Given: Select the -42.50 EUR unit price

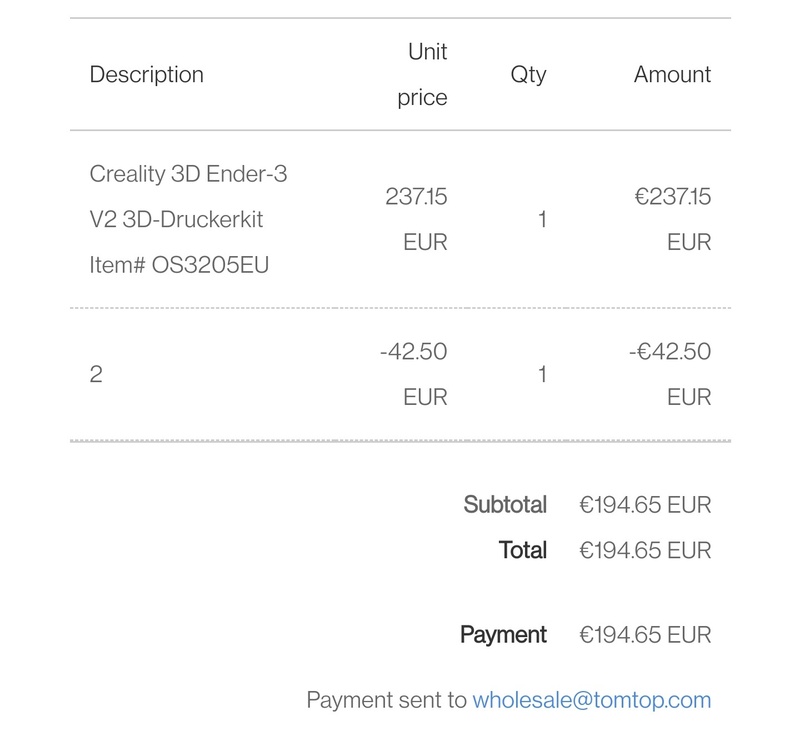Looking at the screenshot, I should click(415, 374).
